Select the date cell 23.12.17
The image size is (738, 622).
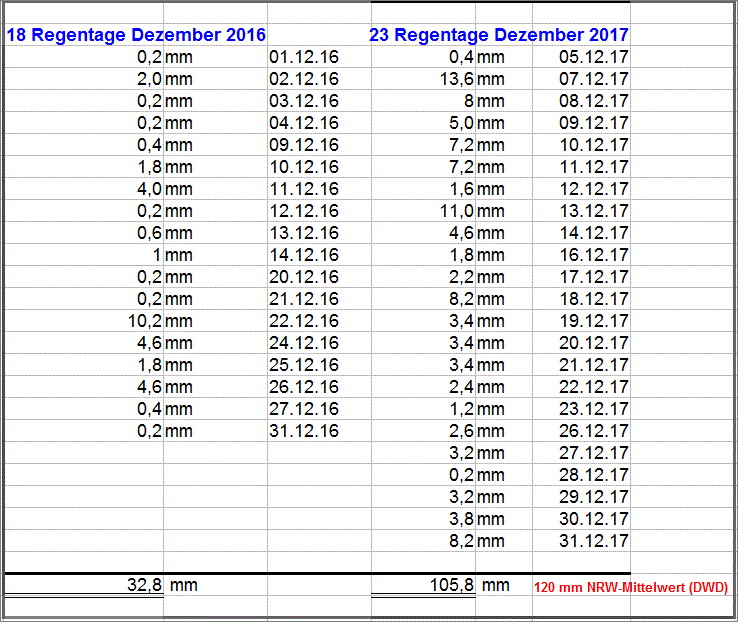594,409
